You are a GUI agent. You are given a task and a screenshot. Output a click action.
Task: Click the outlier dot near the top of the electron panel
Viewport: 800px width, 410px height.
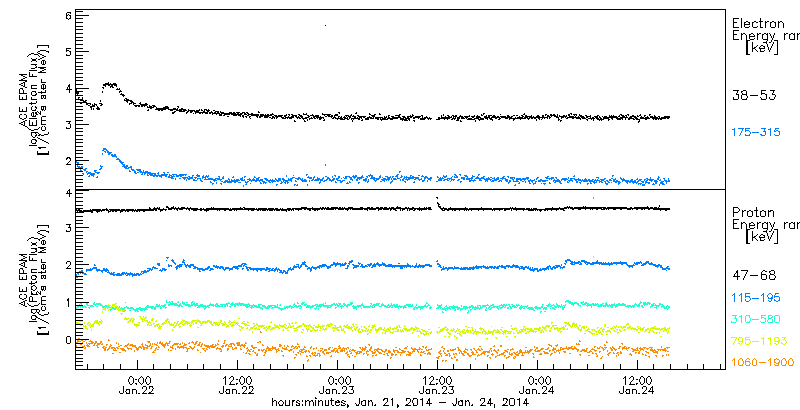(326, 25)
